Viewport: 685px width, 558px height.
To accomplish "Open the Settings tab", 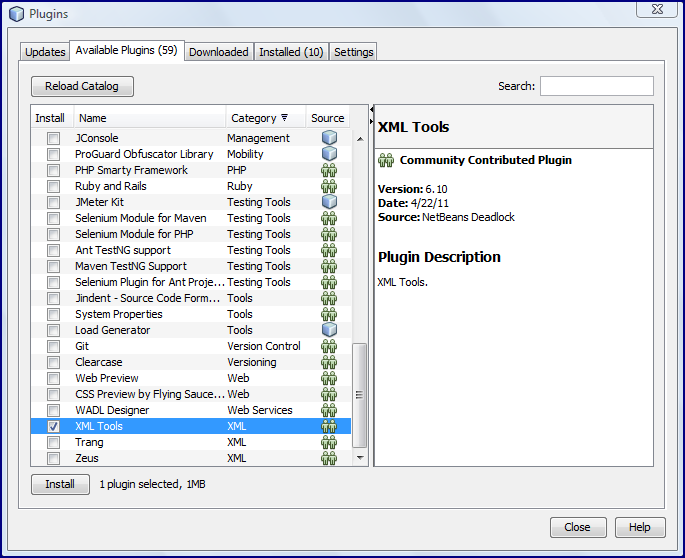I will 353,52.
